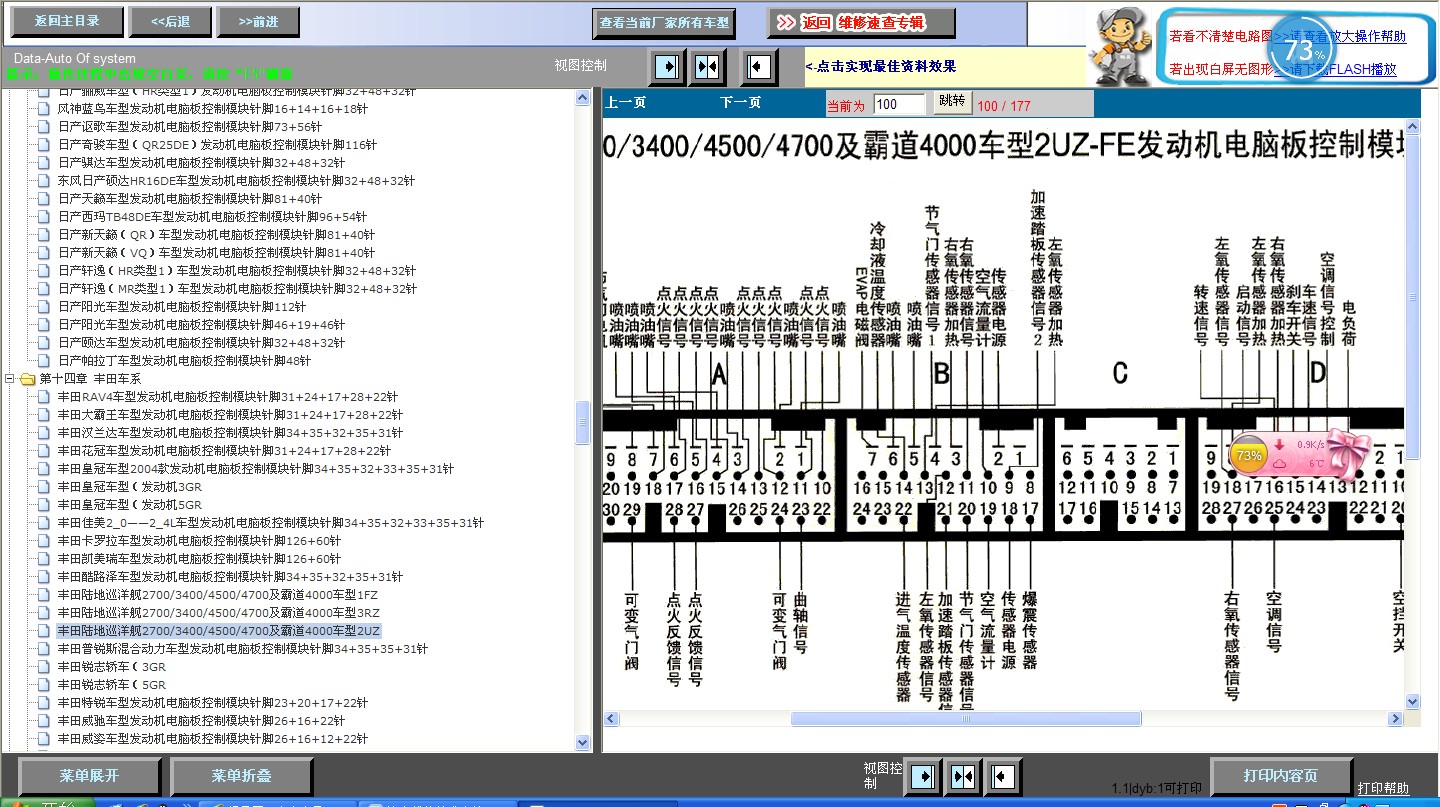Expand the menu with 菜单展开
Screen dimensions: 1440x807
click(x=89, y=776)
